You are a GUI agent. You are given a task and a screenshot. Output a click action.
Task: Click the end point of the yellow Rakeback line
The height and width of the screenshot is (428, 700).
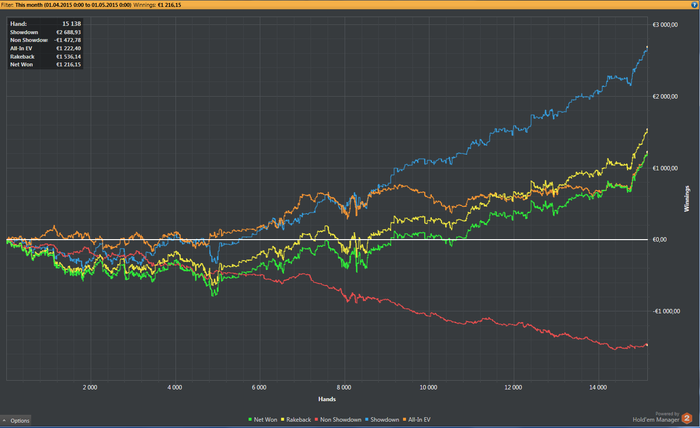pos(647,130)
